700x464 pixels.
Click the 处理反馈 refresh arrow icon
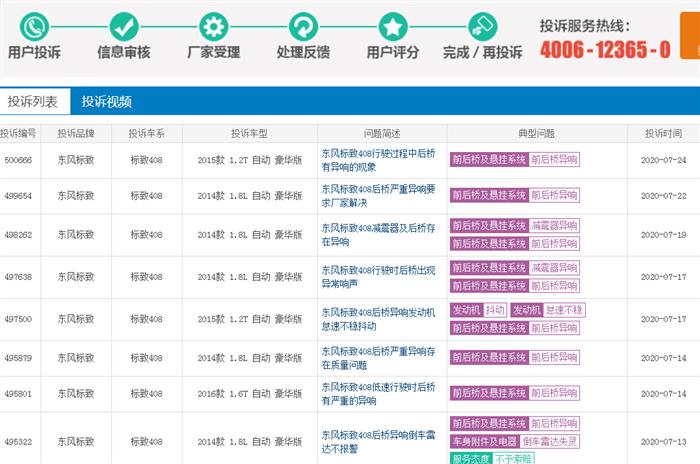coord(303,27)
